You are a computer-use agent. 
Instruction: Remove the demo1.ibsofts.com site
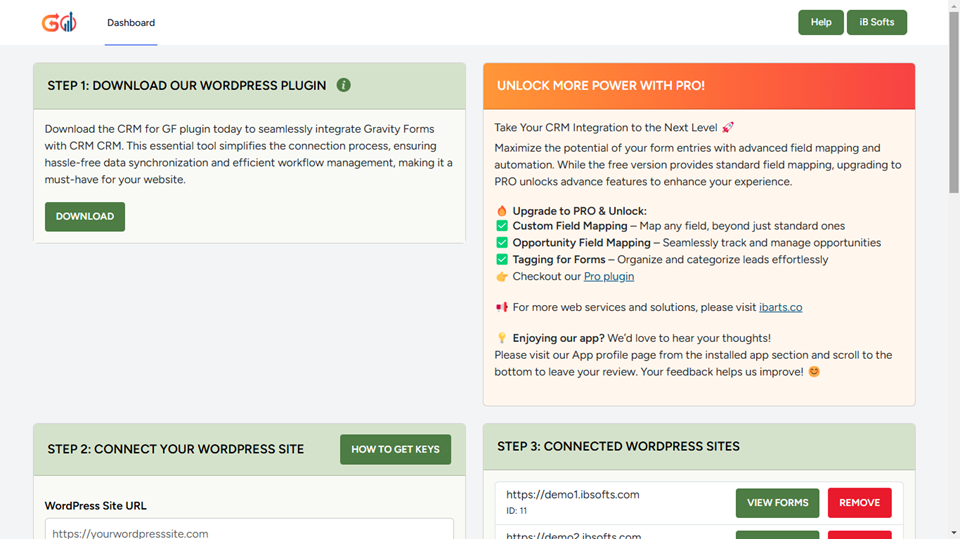tap(859, 503)
